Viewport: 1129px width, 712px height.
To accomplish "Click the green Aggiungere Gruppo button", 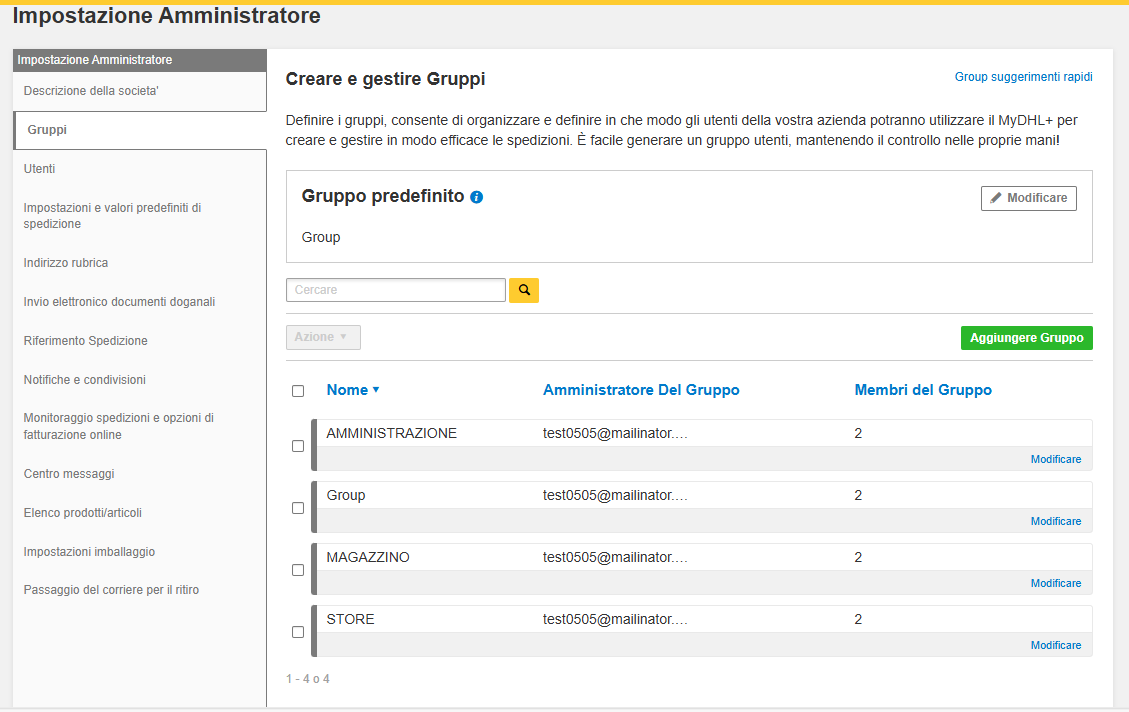I will click(1026, 338).
